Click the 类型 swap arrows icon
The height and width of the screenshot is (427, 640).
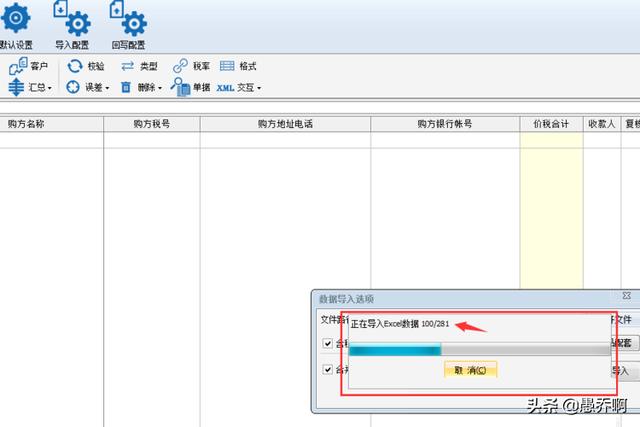pos(127,66)
